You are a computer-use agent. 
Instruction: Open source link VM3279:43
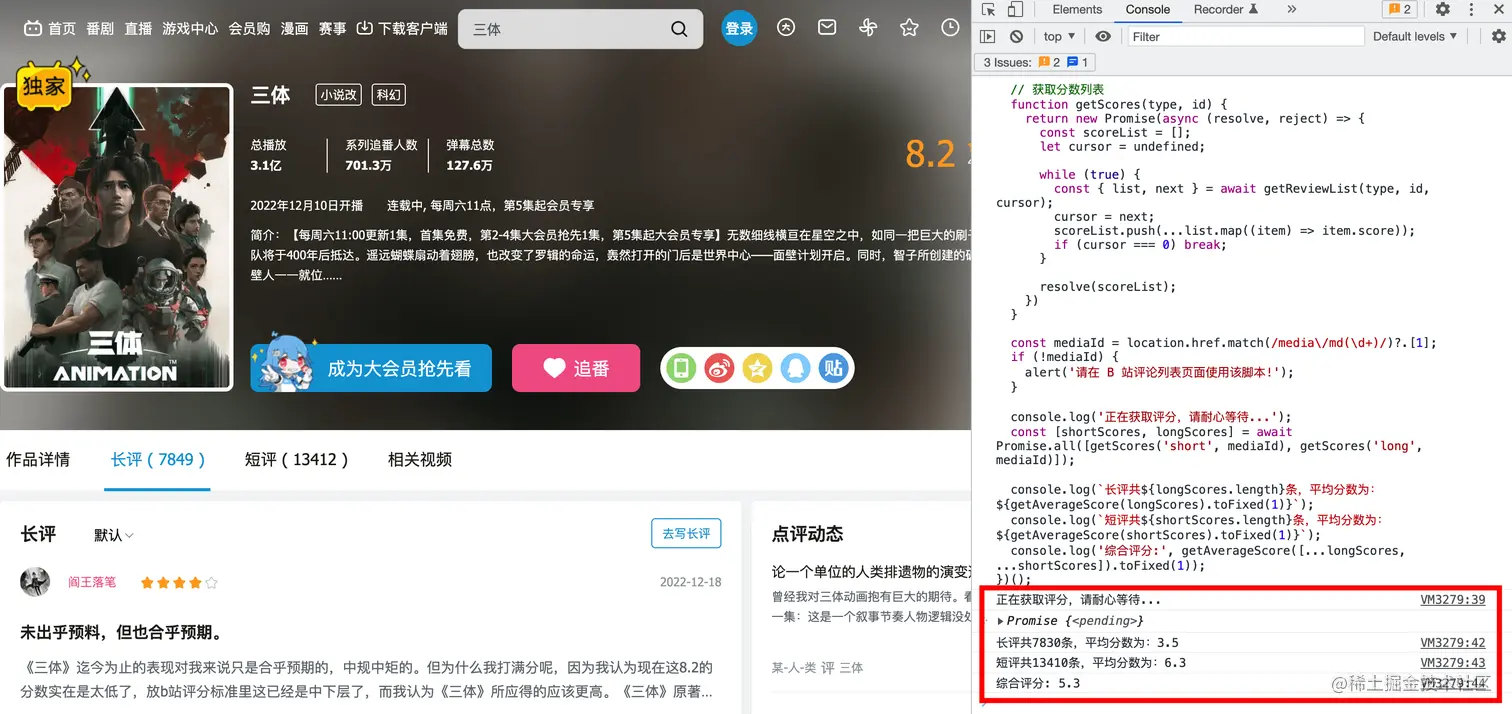point(1452,663)
